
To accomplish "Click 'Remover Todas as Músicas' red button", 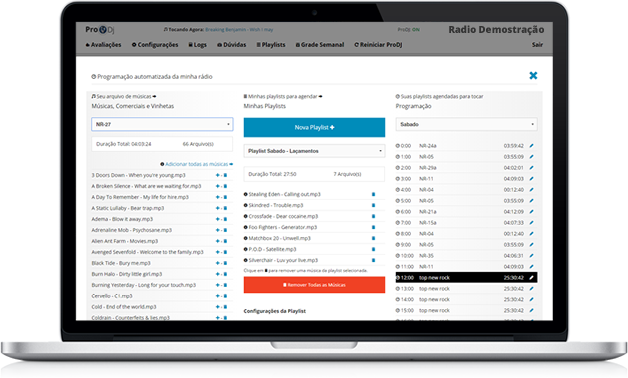I will (x=314, y=285).
